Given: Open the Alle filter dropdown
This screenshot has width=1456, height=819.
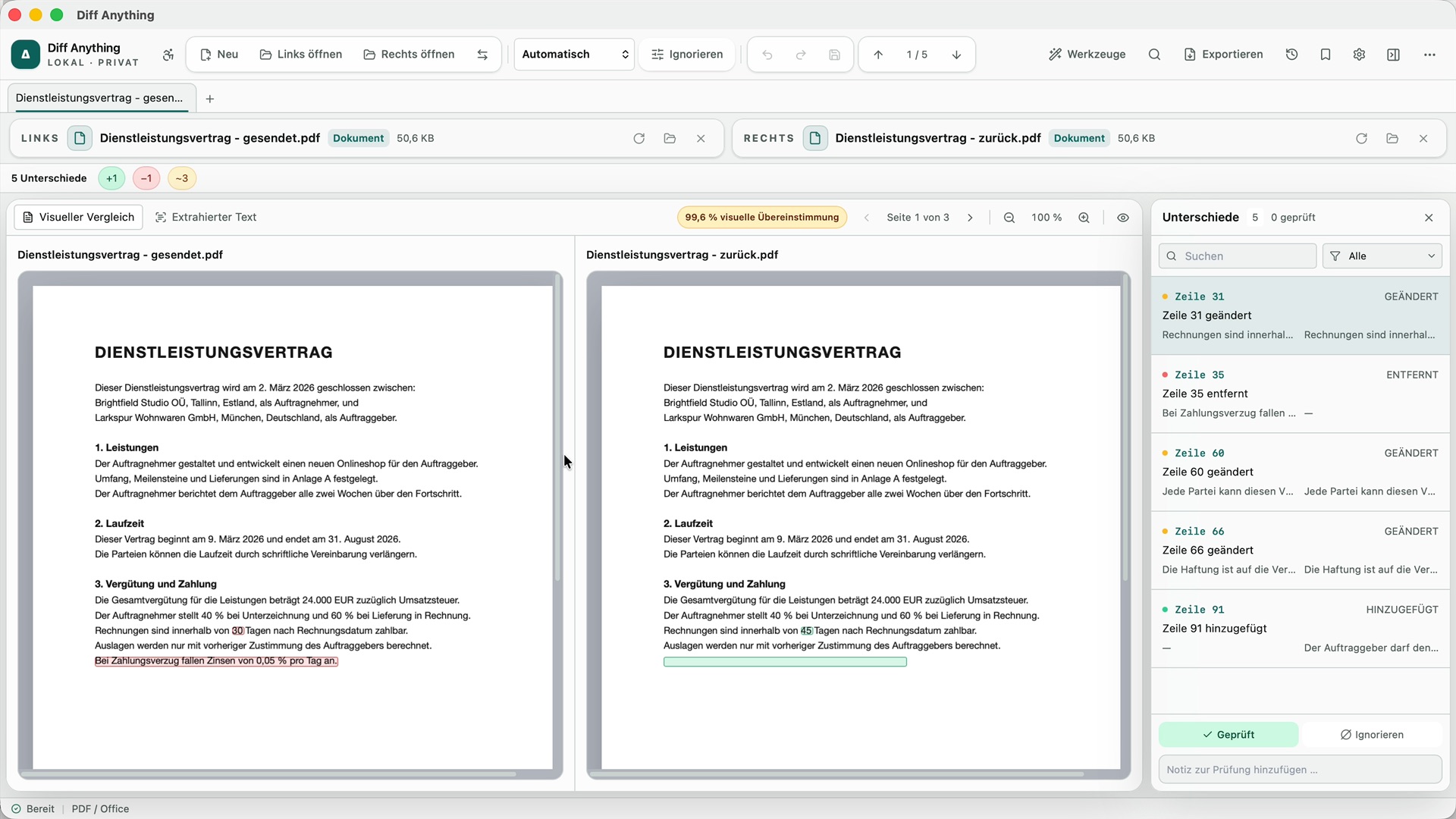Looking at the screenshot, I should (x=1382, y=256).
